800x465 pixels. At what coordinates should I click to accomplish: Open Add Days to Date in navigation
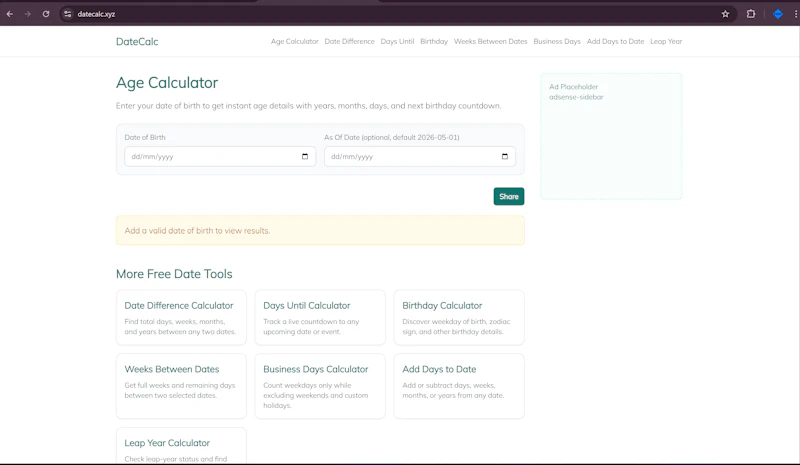(x=615, y=41)
